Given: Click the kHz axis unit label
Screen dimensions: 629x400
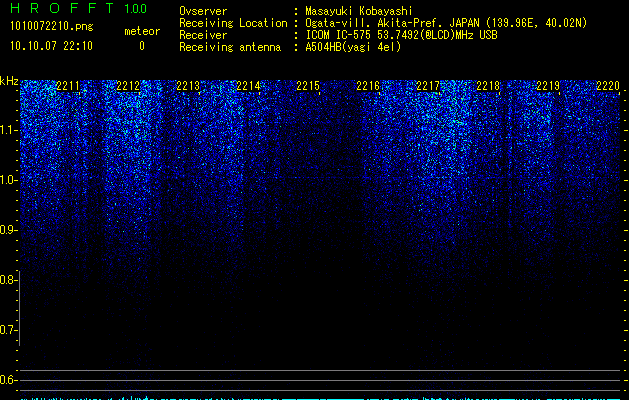Looking at the screenshot, I should [x=9, y=81].
